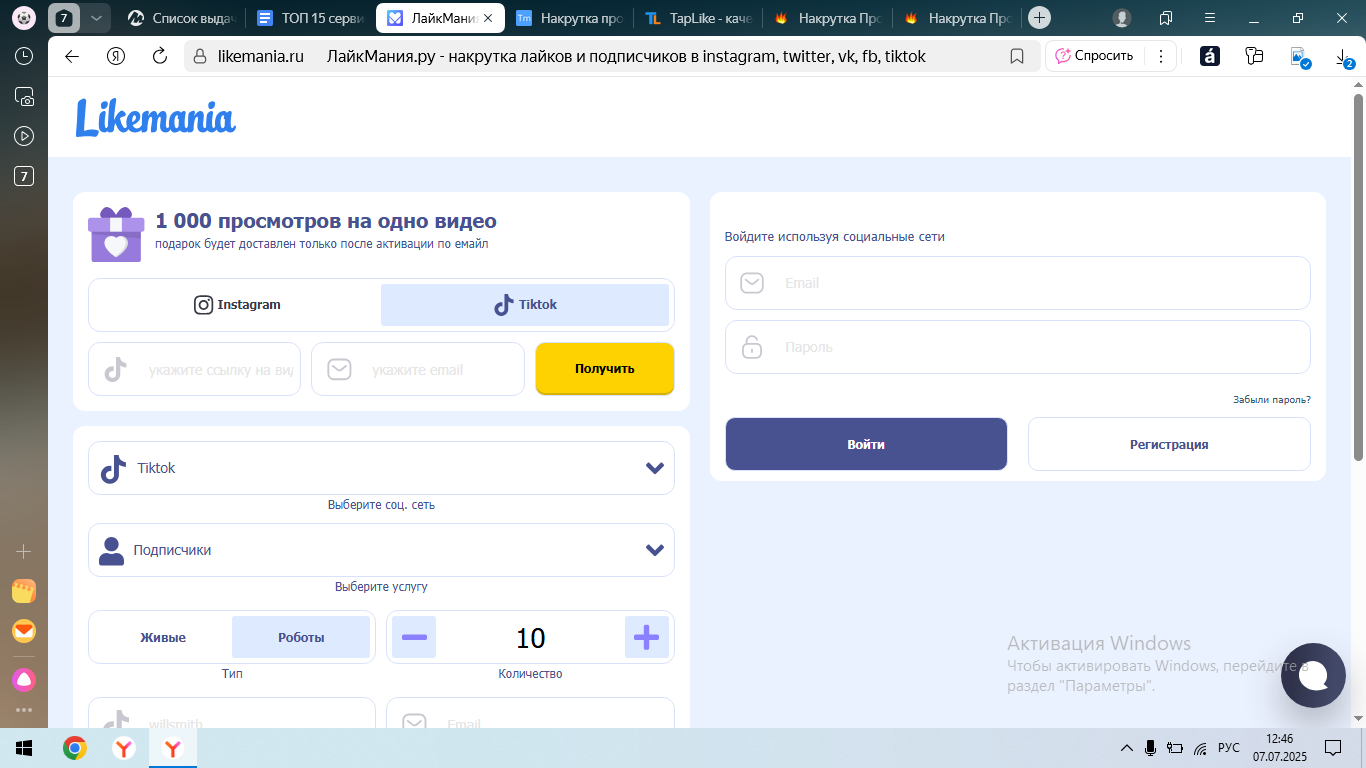1366x768 pixels.
Task: Open browser profile avatar
Action: [1122, 18]
